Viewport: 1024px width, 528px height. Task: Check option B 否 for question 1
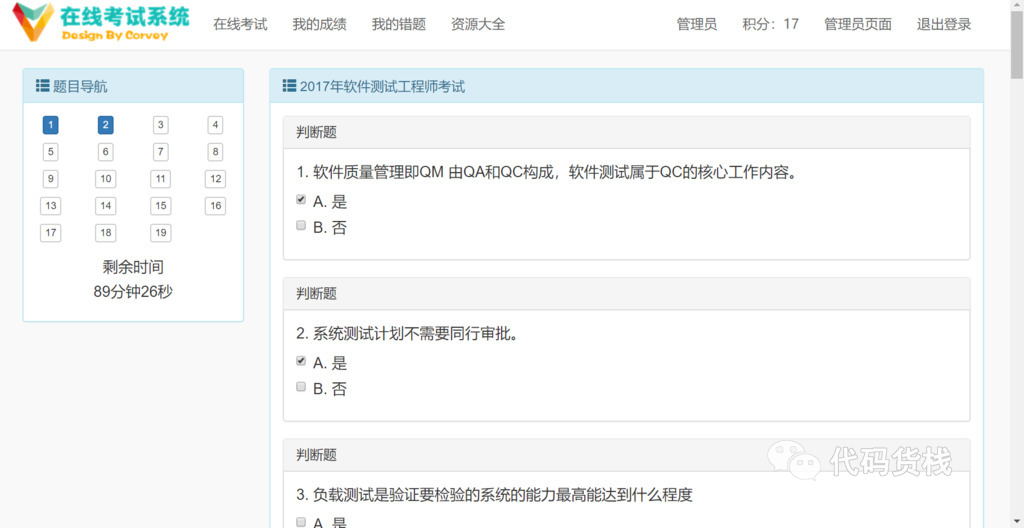pos(301,225)
